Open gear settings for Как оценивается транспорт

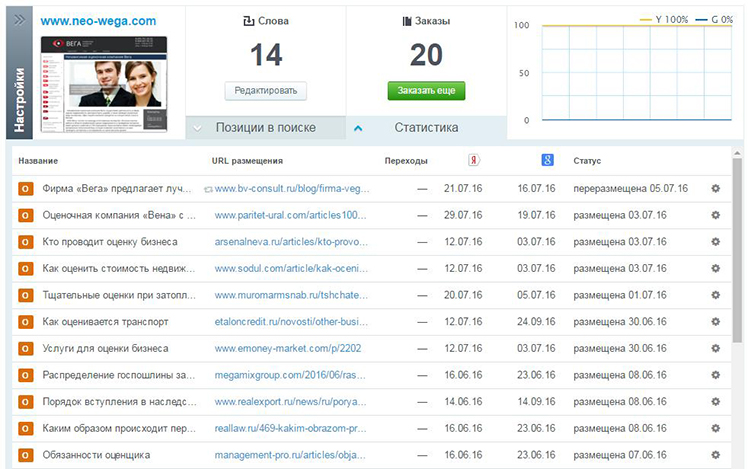pyautogui.click(x=715, y=322)
